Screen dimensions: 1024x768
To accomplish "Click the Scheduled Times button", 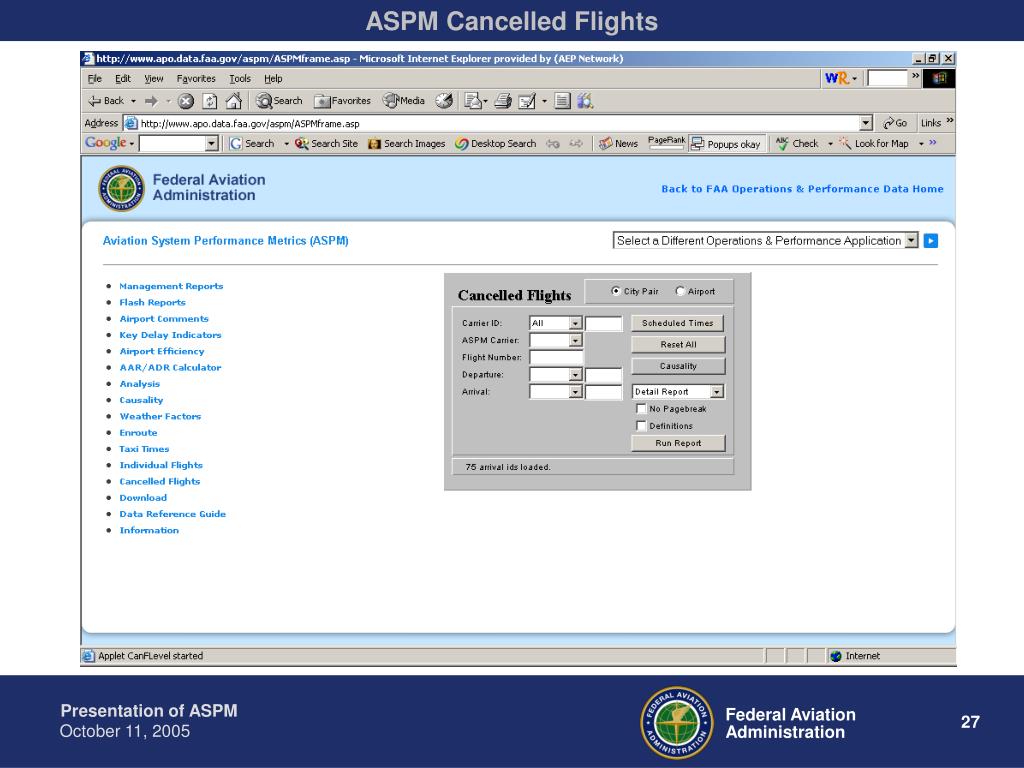I will (678, 323).
